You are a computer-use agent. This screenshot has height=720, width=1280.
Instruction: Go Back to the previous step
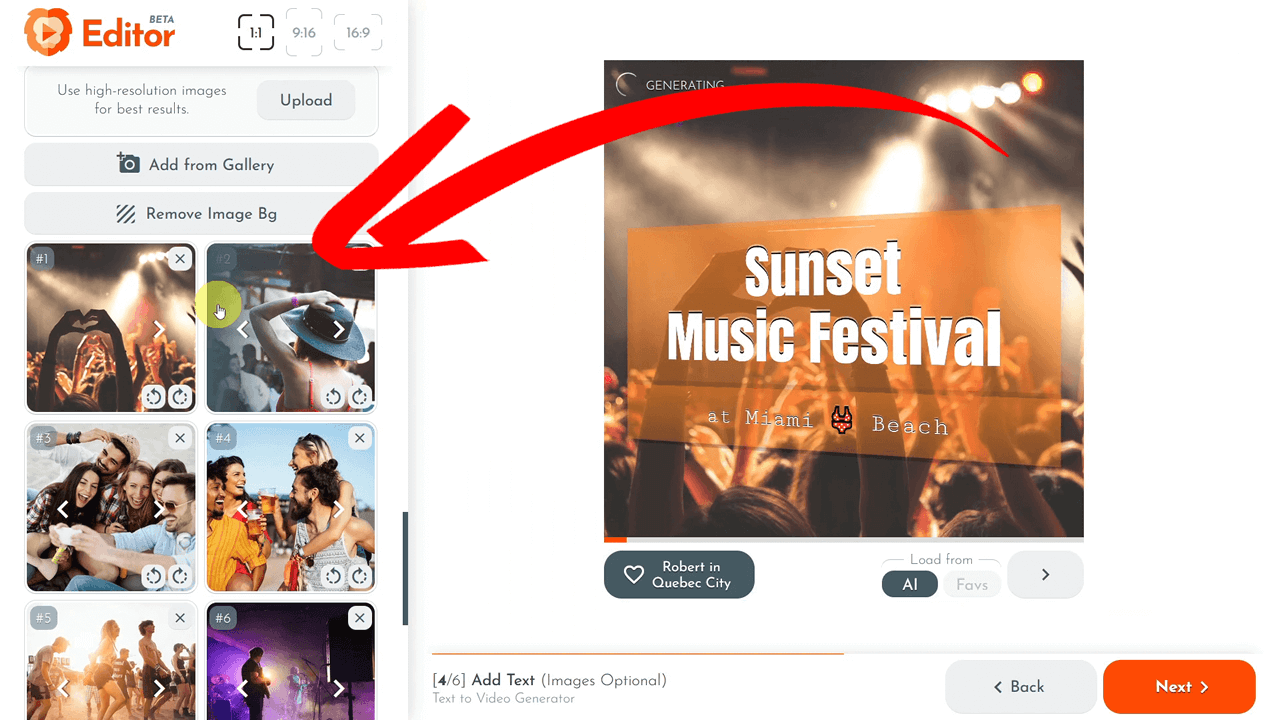point(1020,687)
